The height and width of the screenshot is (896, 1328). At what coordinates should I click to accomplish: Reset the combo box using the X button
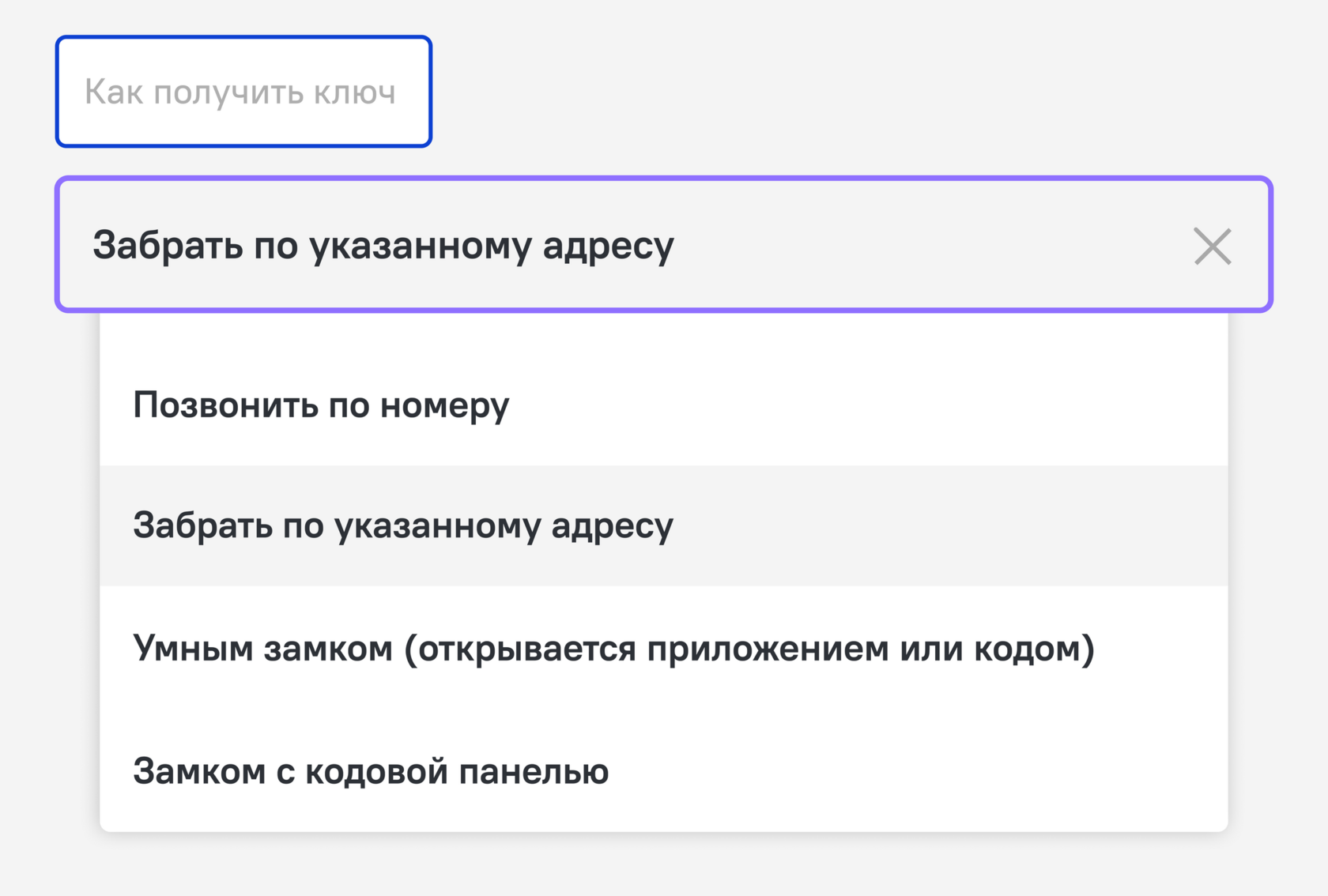pyautogui.click(x=1212, y=246)
